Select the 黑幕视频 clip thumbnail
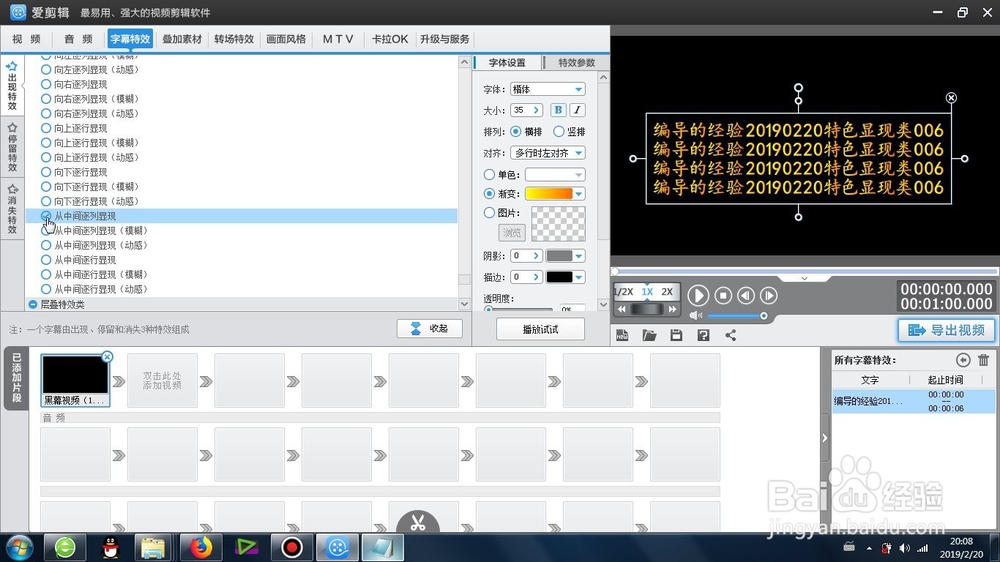 click(x=75, y=380)
